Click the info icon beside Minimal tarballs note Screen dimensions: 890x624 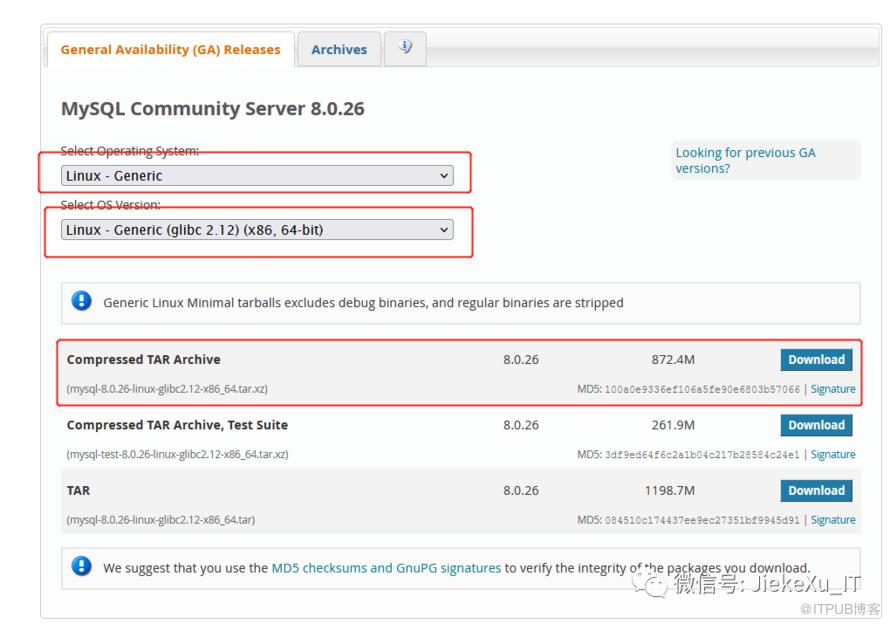tap(82, 302)
